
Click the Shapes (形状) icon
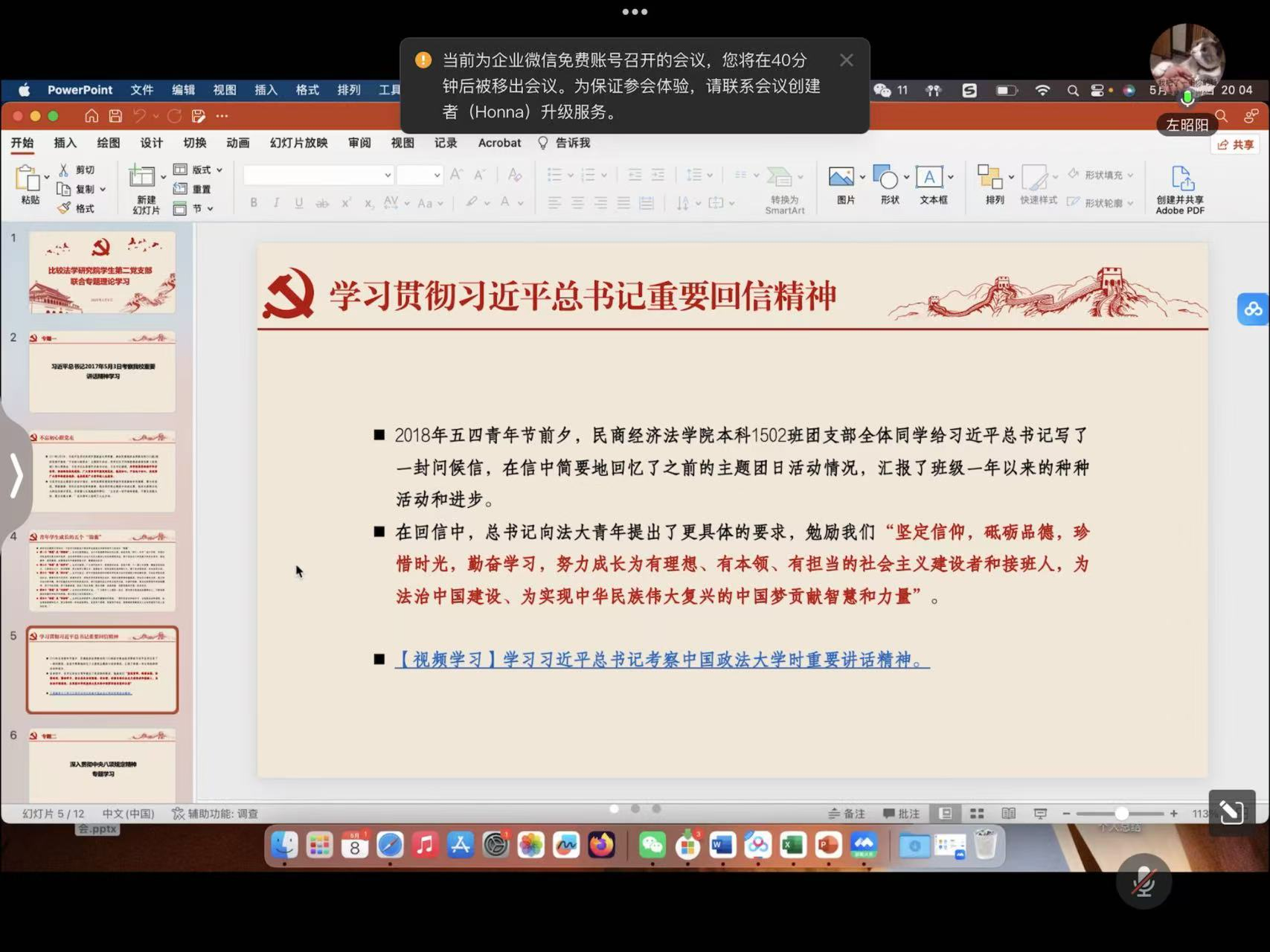(x=885, y=178)
